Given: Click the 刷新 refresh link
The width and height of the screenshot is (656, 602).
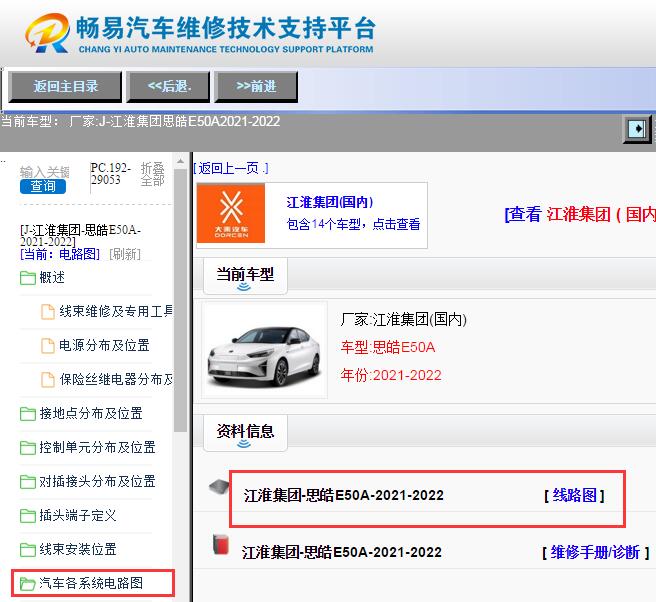Looking at the screenshot, I should coord(125,254).
